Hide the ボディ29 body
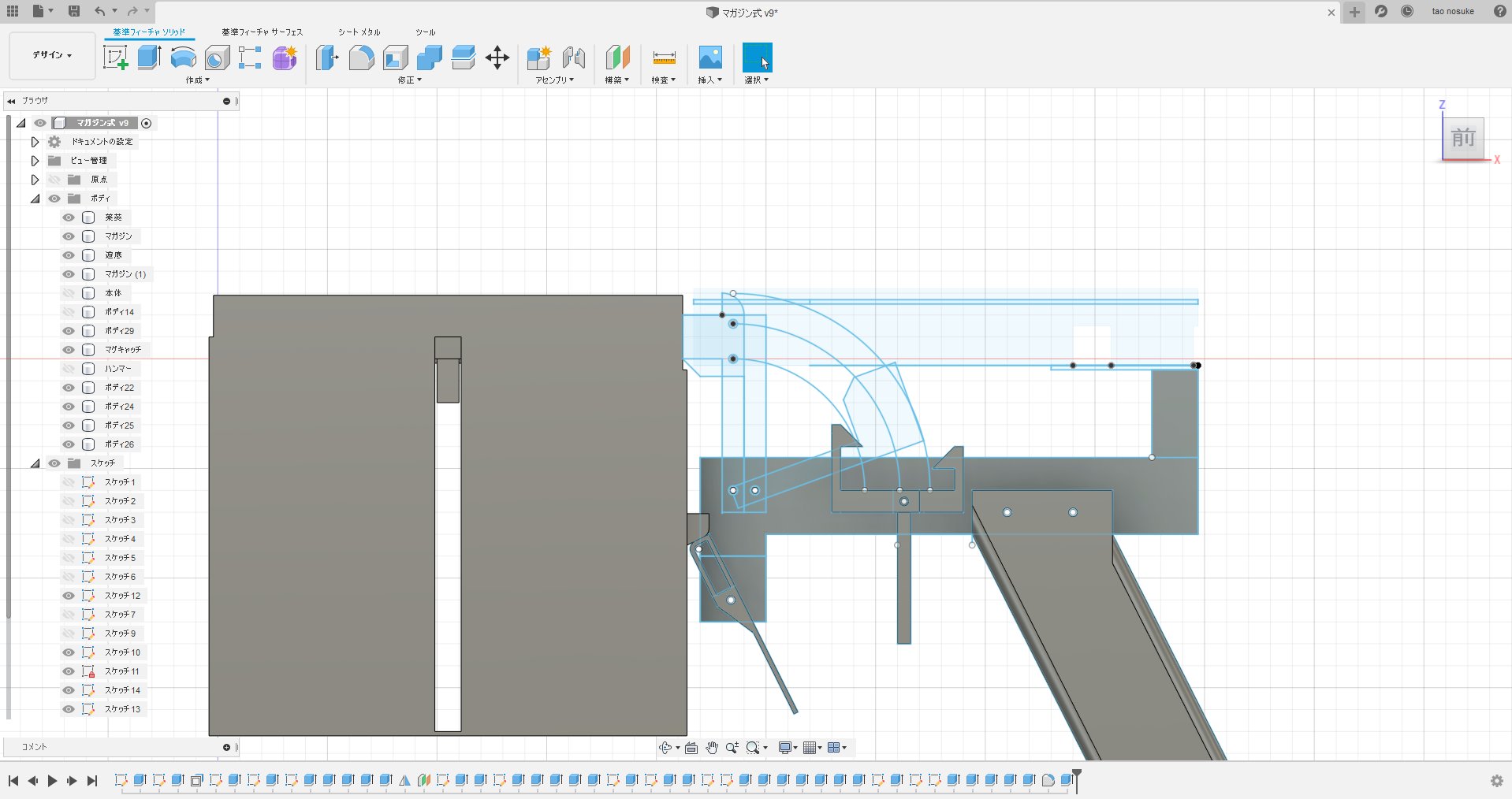 tap(69, 331)
